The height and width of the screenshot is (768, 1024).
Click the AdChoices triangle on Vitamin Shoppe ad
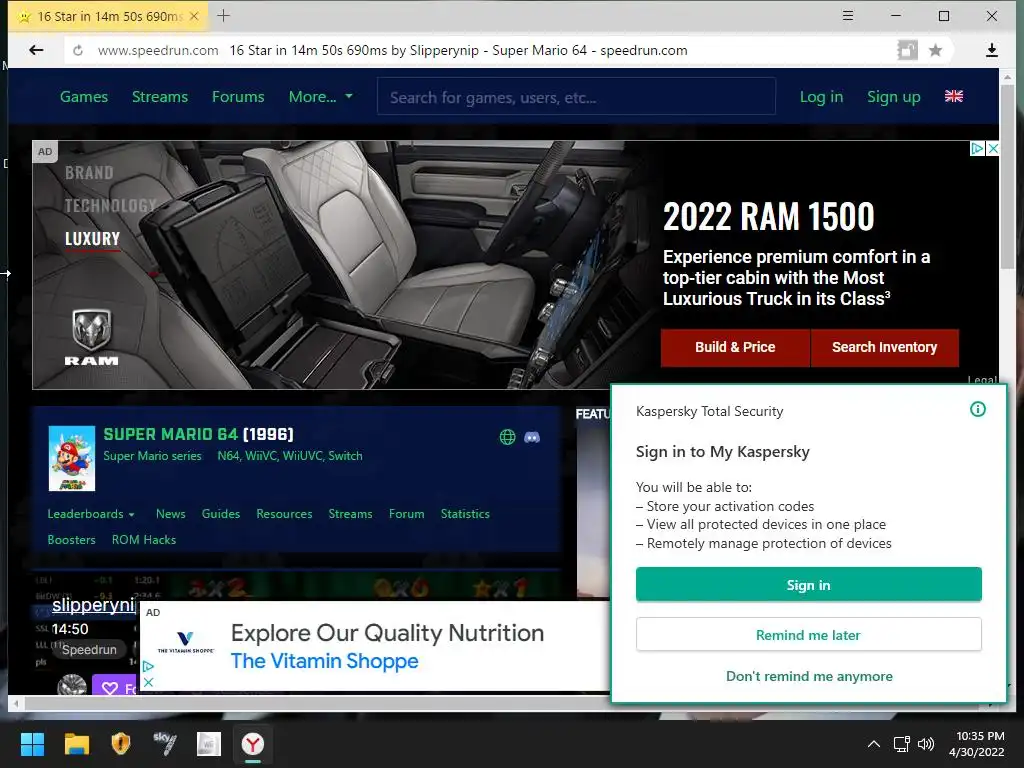point(148,667)
